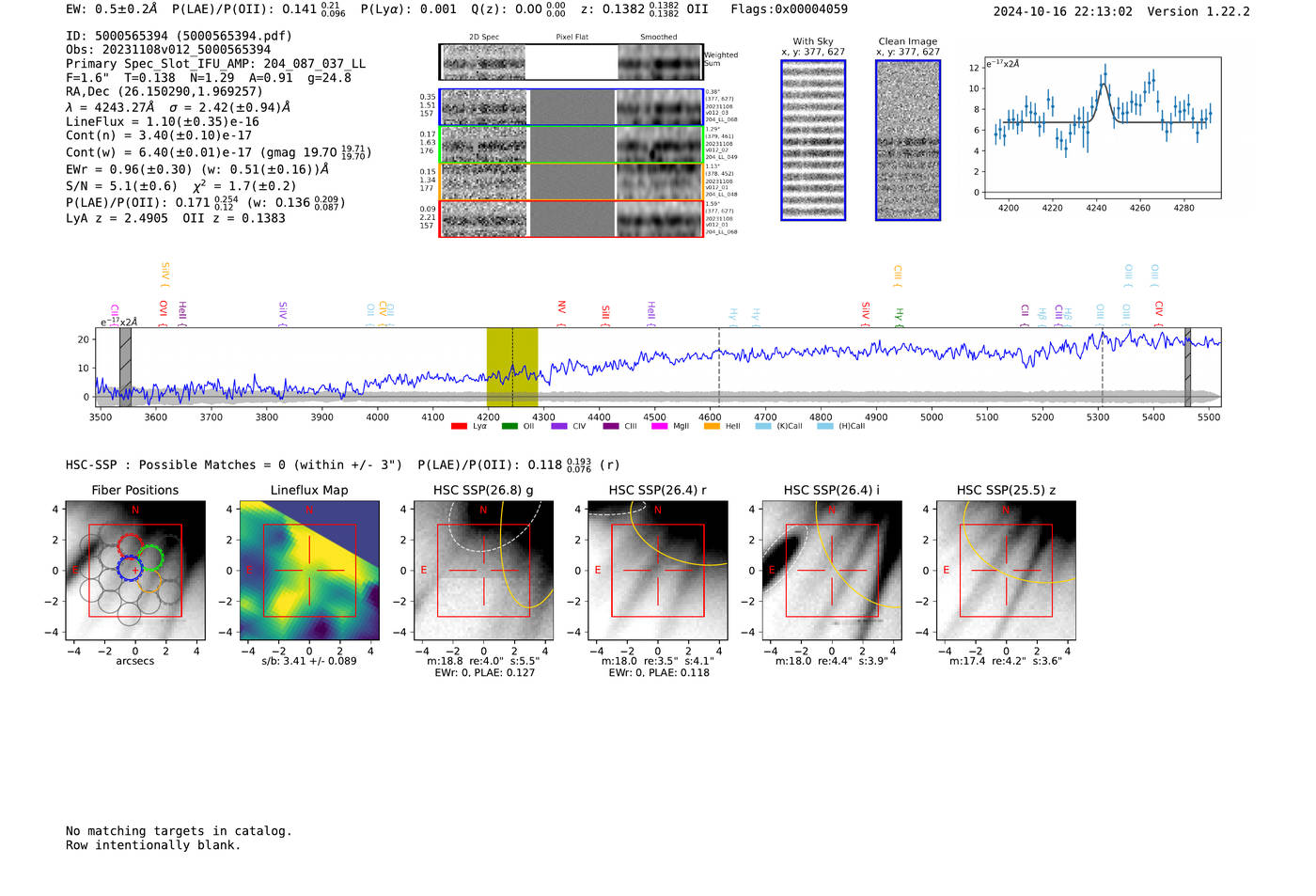Image resolution: width=1316 pixels, height=896 pixels.
Task: Select the blue-bordered 2D spectrum row
Action: pyautogui.click(x=572, y=107)
